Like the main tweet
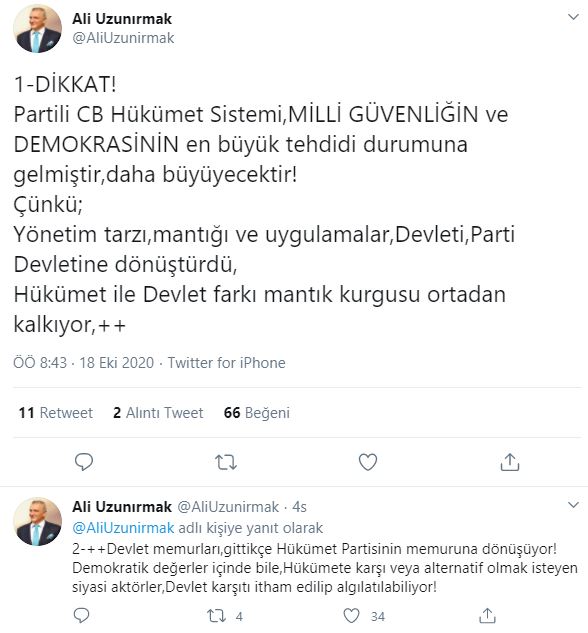The width and height of the screenshot is (588, 633). pos(368,462)
